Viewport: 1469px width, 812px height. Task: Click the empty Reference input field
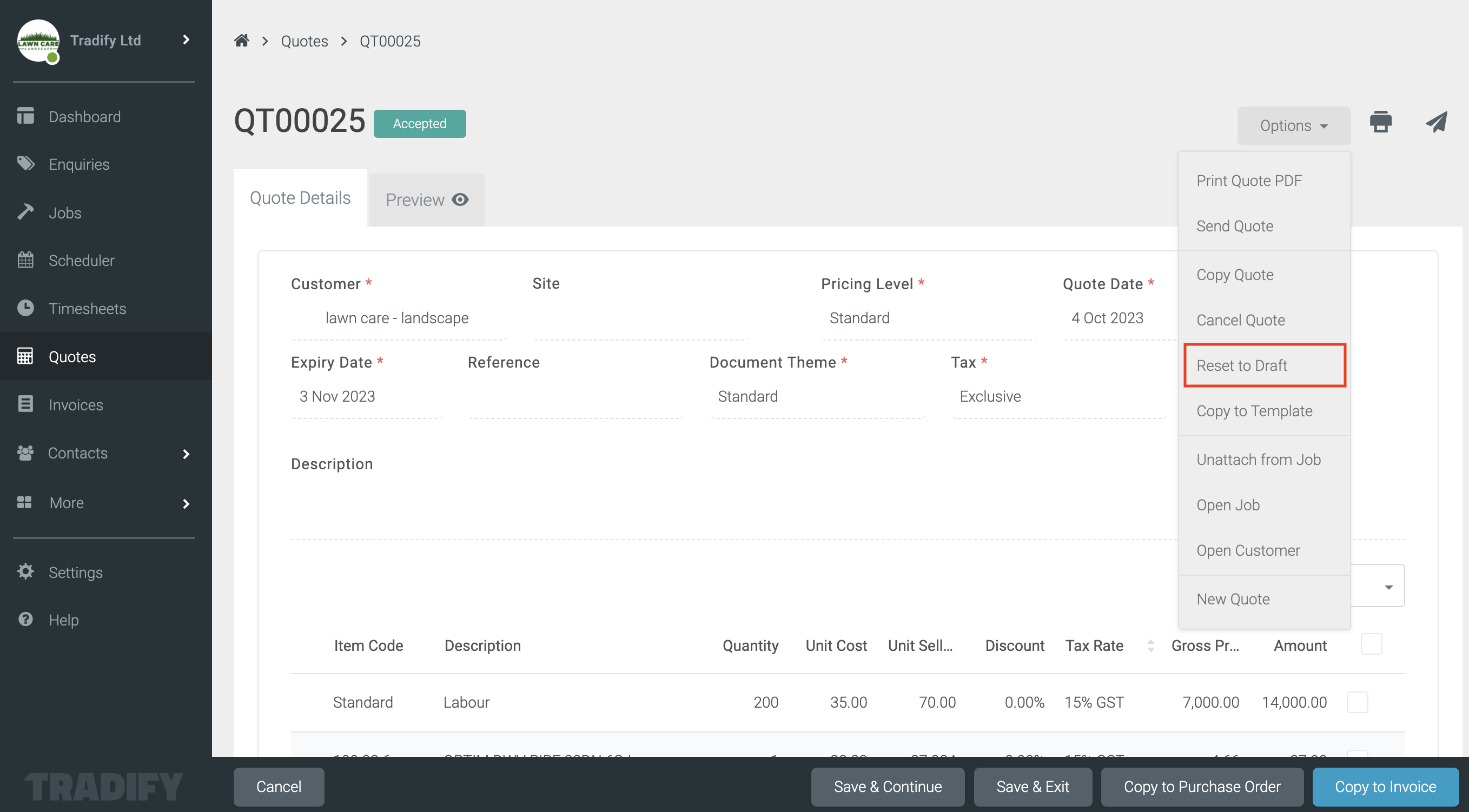point(575,397)
